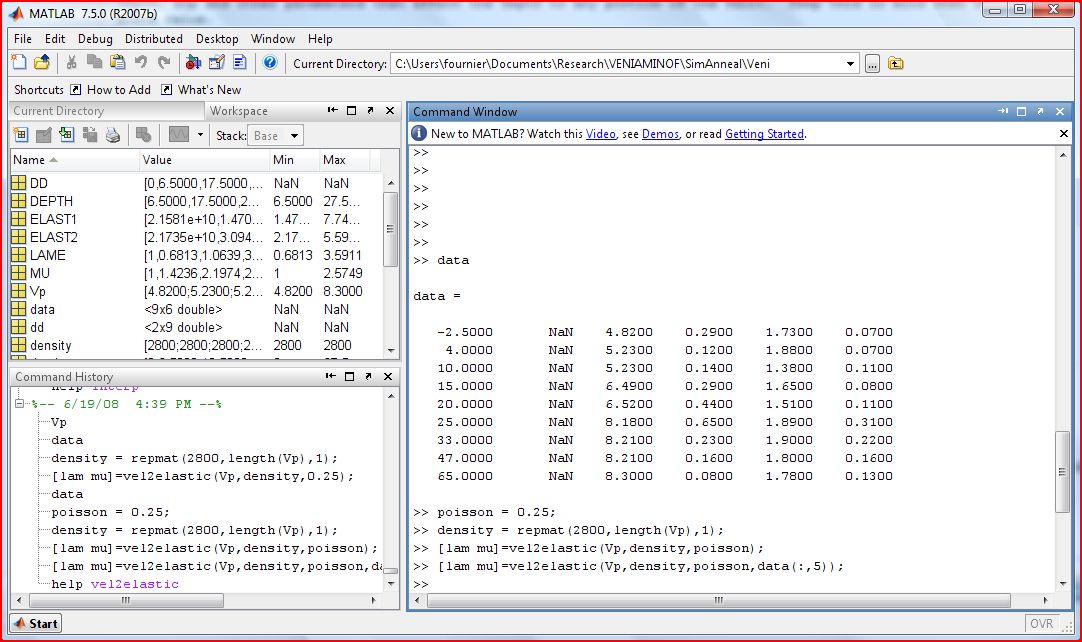Select the ELAST1 variable in Workspace
1082x642 pixels.
pyautogui.click(x=53, y=219)
